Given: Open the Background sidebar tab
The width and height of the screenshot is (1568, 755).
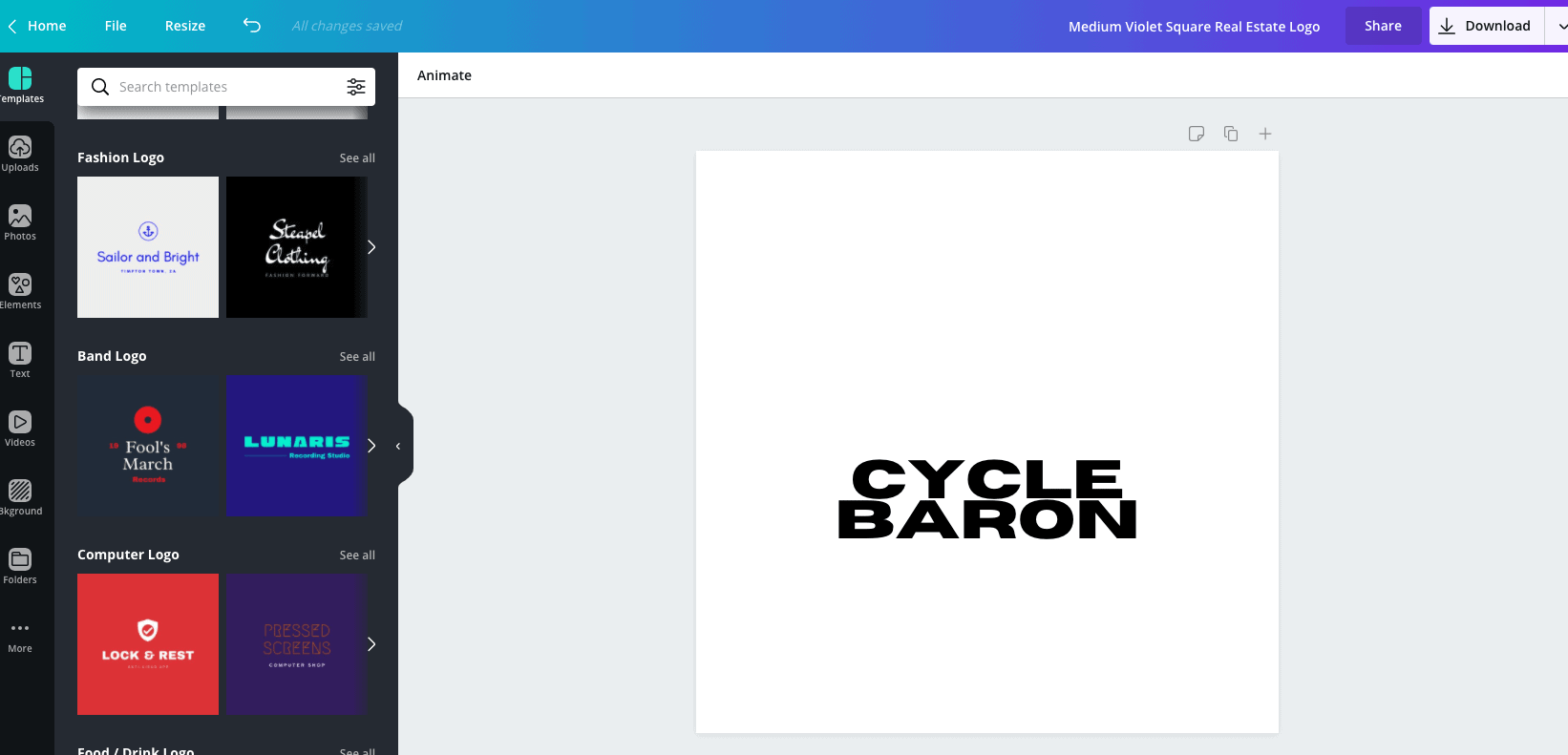Looking at the screenshot, I should tap(20, 497).
